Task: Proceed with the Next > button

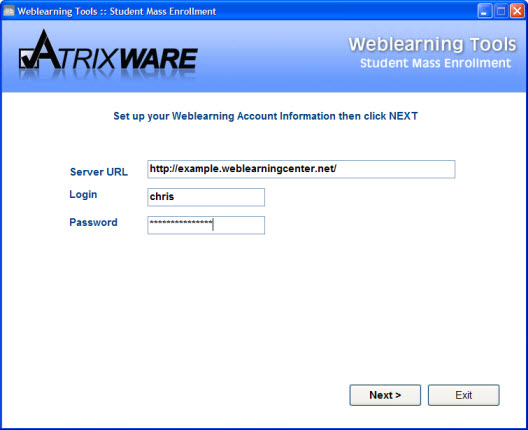Action: 385,395
